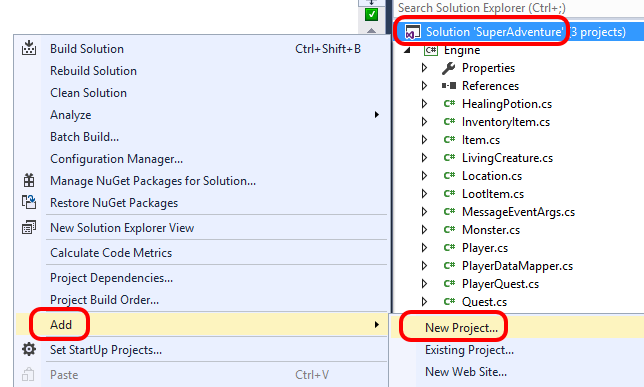The width and height of the screenshot is (644, 387).
Task: Click the C# icon beside LivingCreature.cs
Action: point(449,158)
